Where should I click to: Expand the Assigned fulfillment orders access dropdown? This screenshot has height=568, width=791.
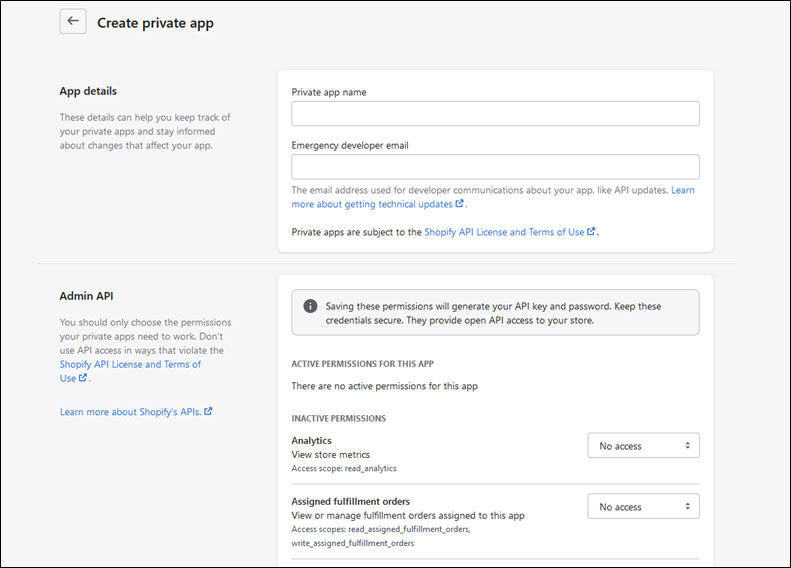(x=643, y=507)
